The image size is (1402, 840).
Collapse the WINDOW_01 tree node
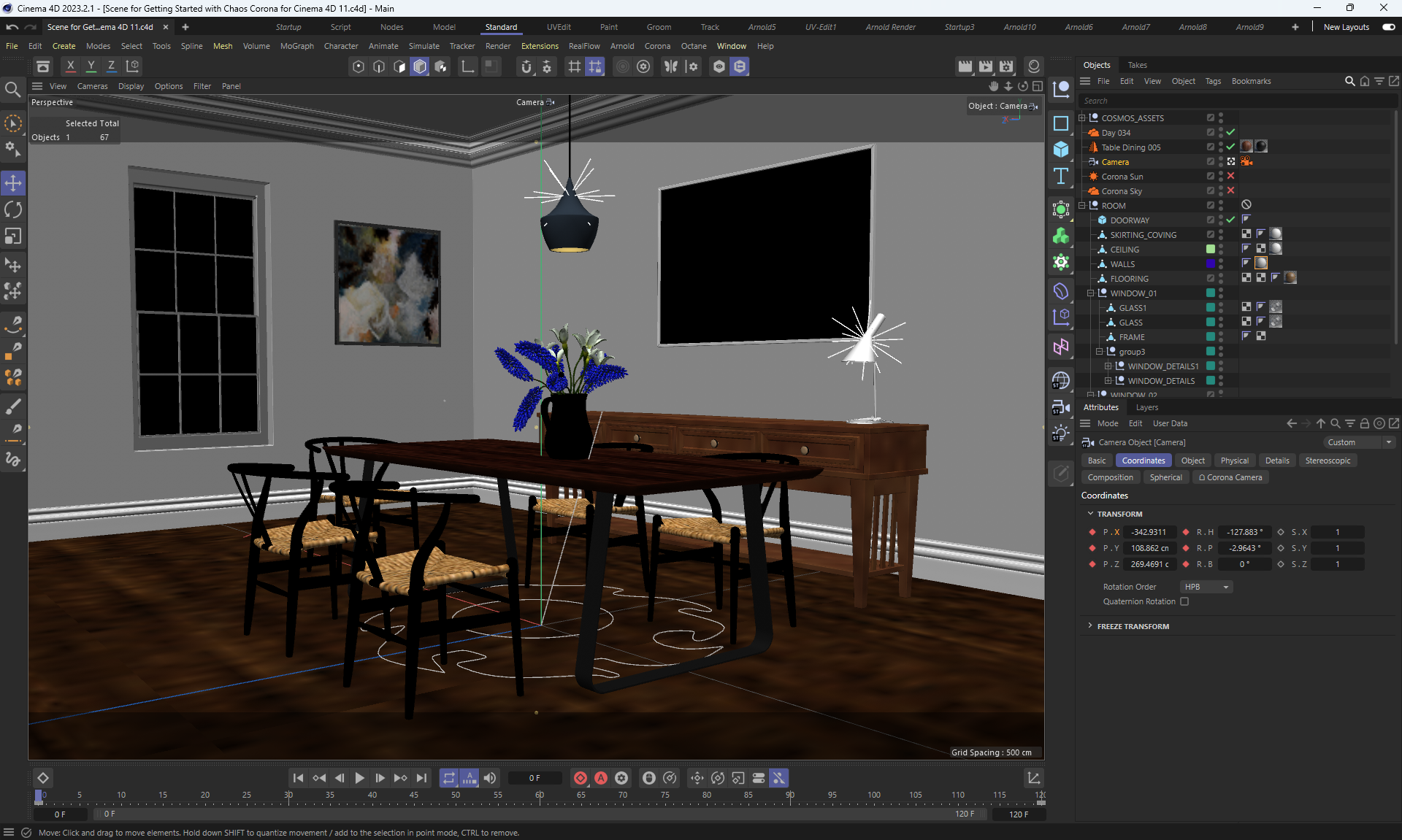[x=1091, y=293]
